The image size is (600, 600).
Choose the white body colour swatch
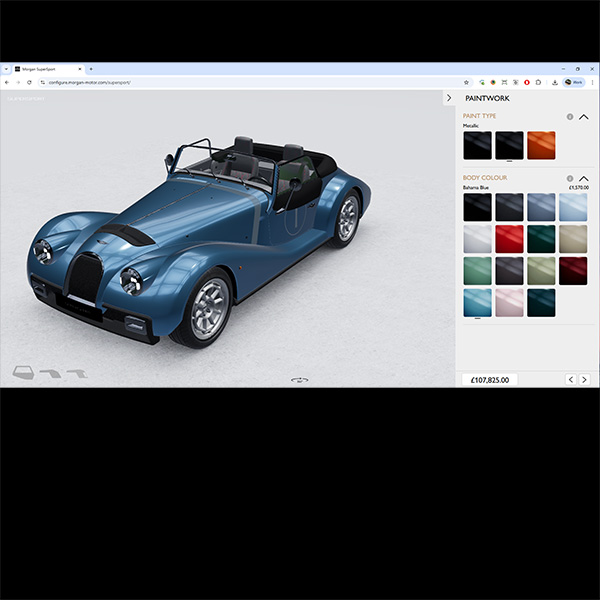pos(478,239)
